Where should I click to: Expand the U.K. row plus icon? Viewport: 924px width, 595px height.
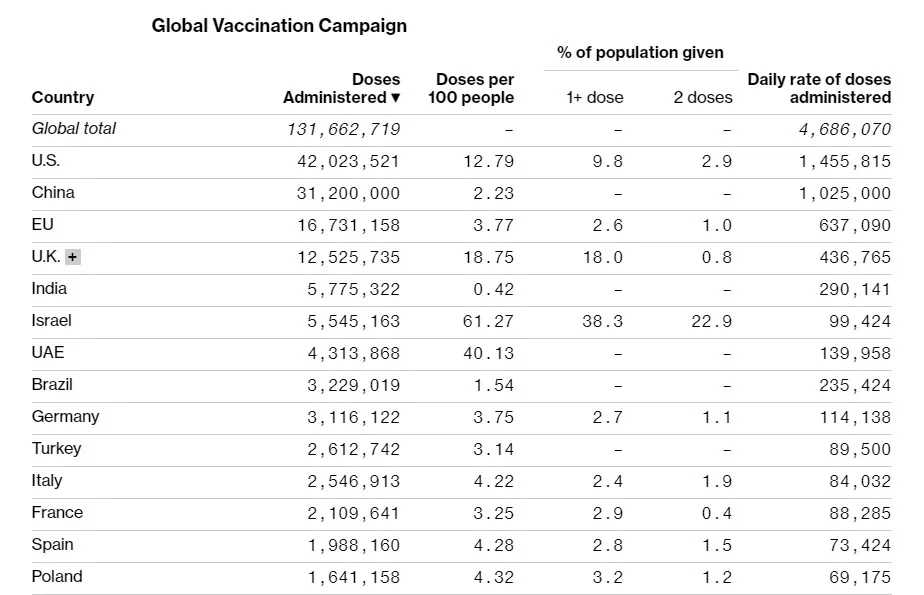[72, 257]
